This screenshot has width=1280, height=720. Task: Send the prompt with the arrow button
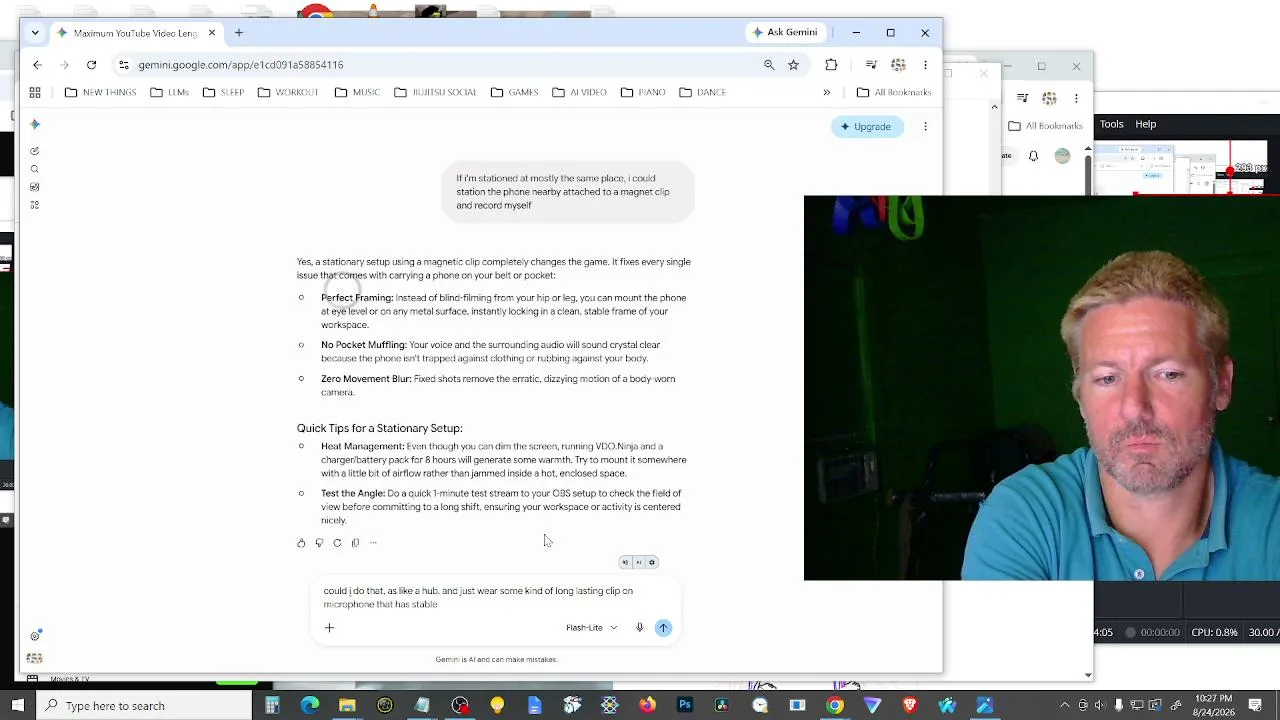[x=663, y=628]
